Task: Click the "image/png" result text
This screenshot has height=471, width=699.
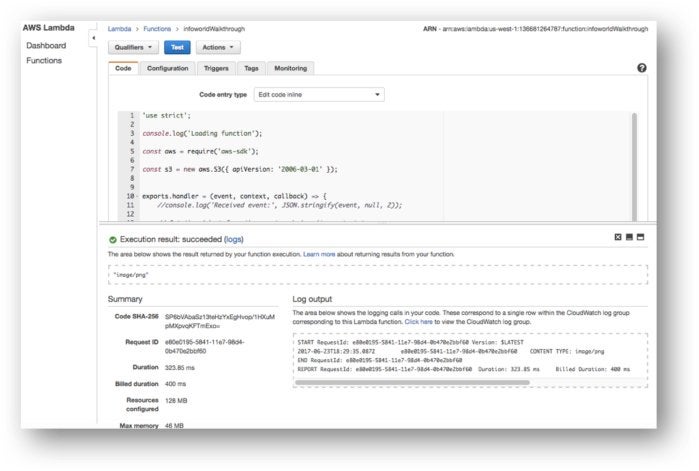Action: pyautogui.click(x=131, y=275)
